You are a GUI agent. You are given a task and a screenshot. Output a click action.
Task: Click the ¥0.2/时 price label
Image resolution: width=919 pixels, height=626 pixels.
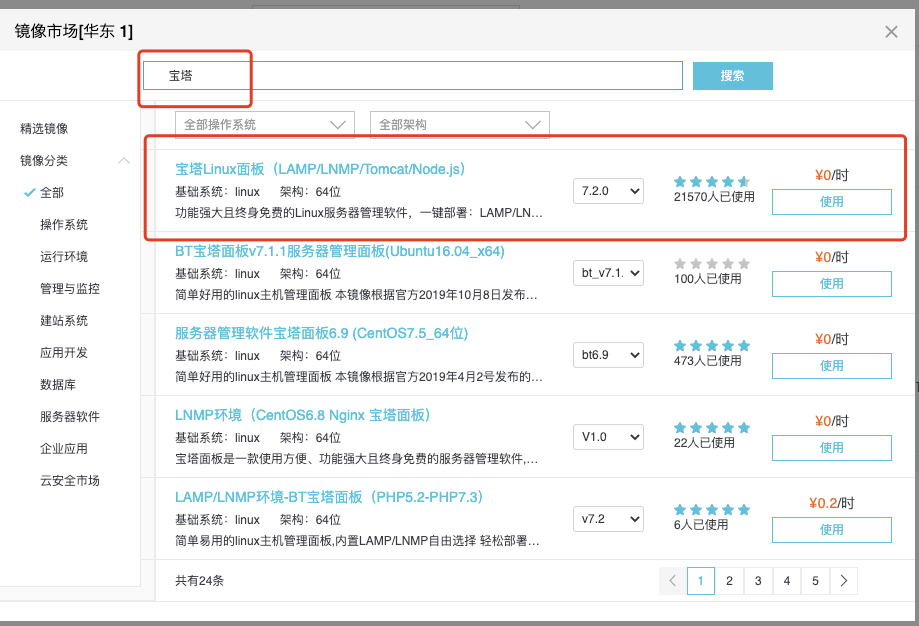coord(832,503)
